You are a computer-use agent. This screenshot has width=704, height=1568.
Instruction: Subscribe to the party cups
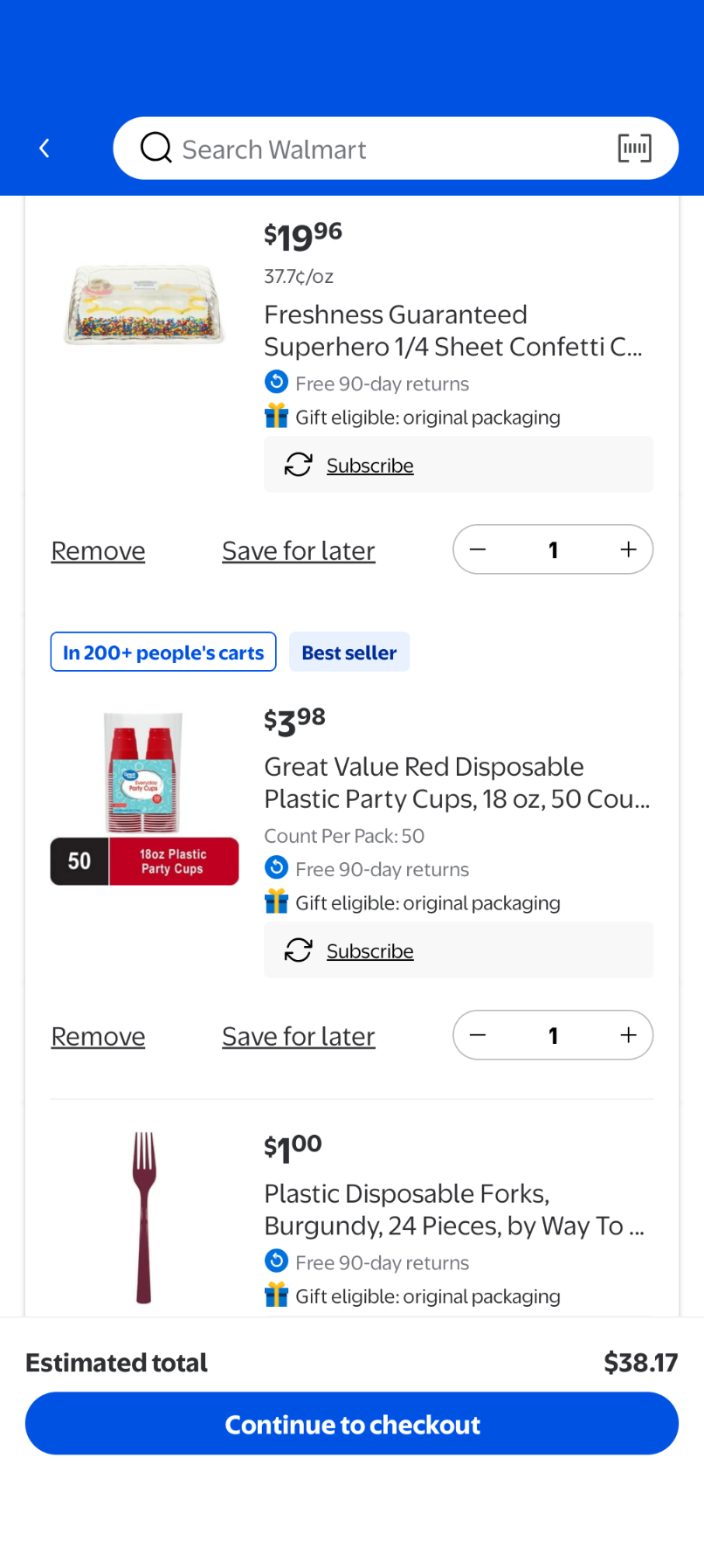click(x=369, y=951)
